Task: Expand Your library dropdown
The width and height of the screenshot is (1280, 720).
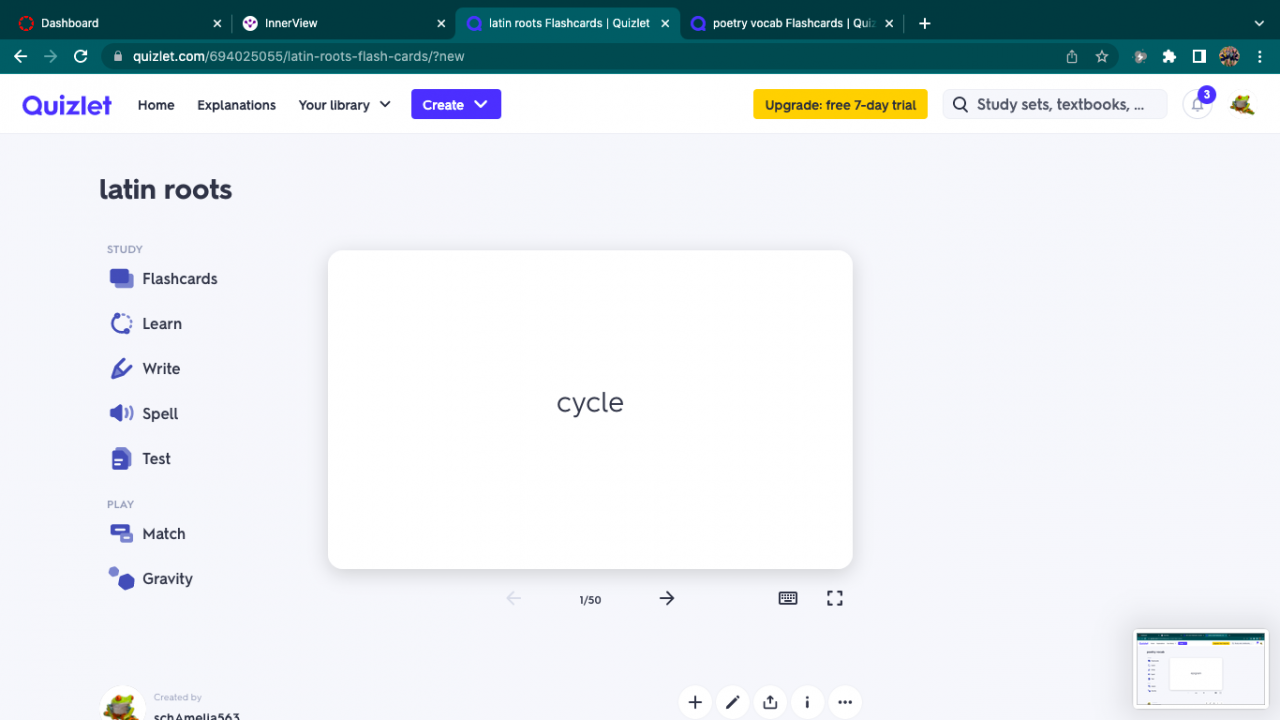Action: coord(344,105)
